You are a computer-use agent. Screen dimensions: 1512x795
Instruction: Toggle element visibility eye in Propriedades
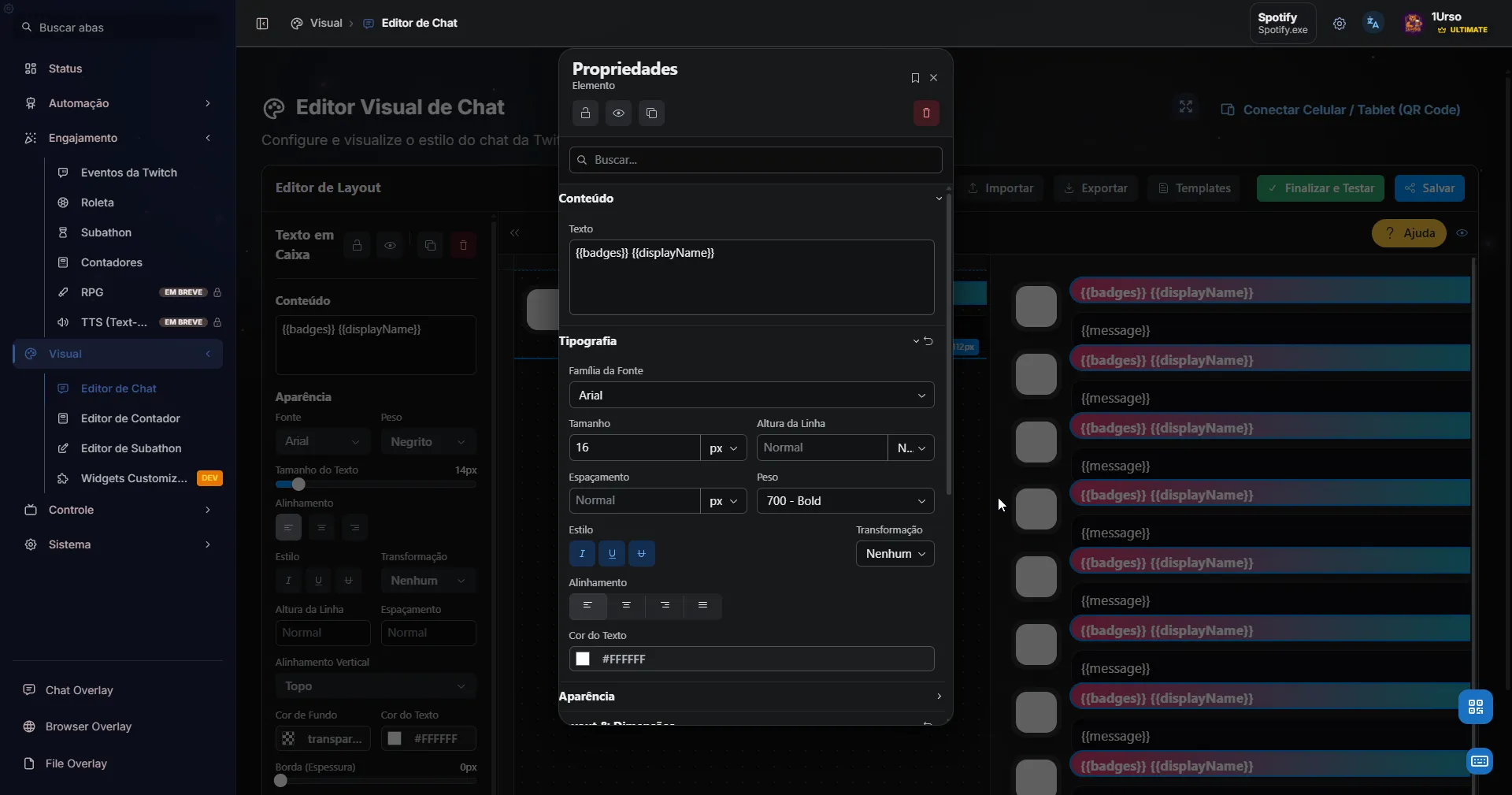coord(618,113)
